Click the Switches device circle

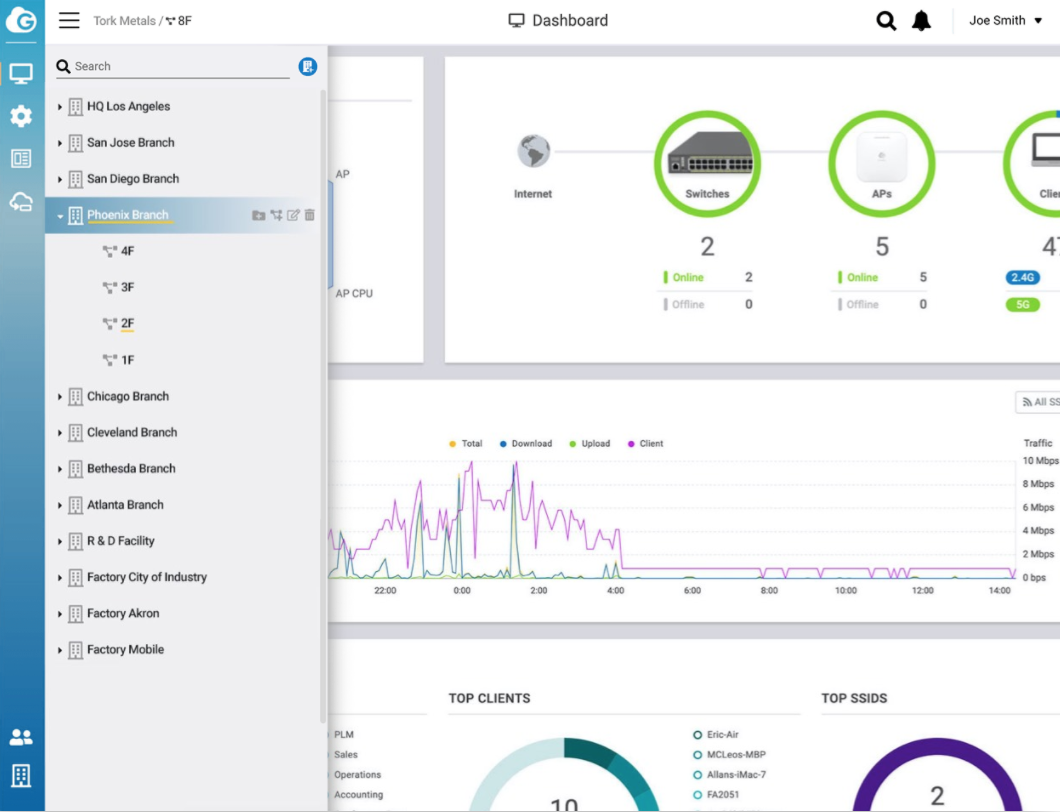707,164
